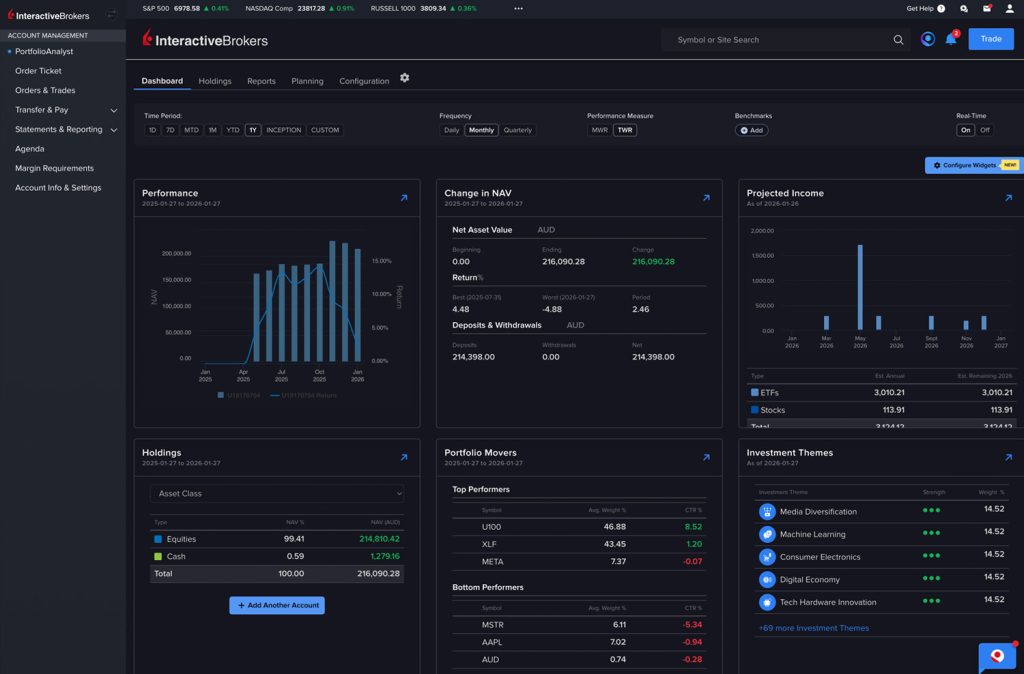Open the notifications bell
This screenshot has height=674, width=1024.
pos(951,40)
